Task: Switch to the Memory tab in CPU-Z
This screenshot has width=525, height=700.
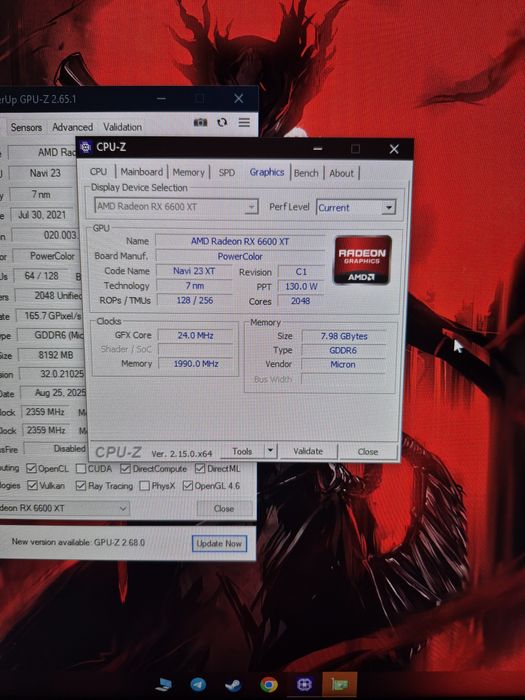Action: point(188,172)
